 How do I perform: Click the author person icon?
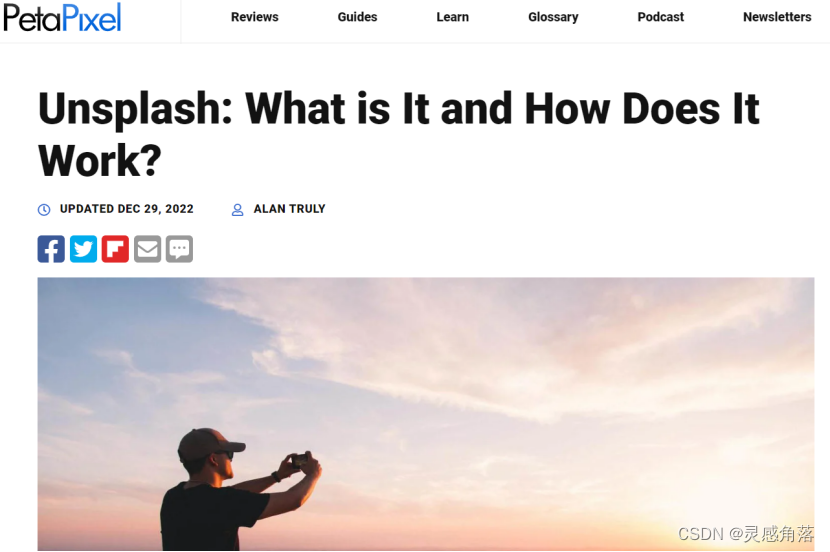pos(238,210)
